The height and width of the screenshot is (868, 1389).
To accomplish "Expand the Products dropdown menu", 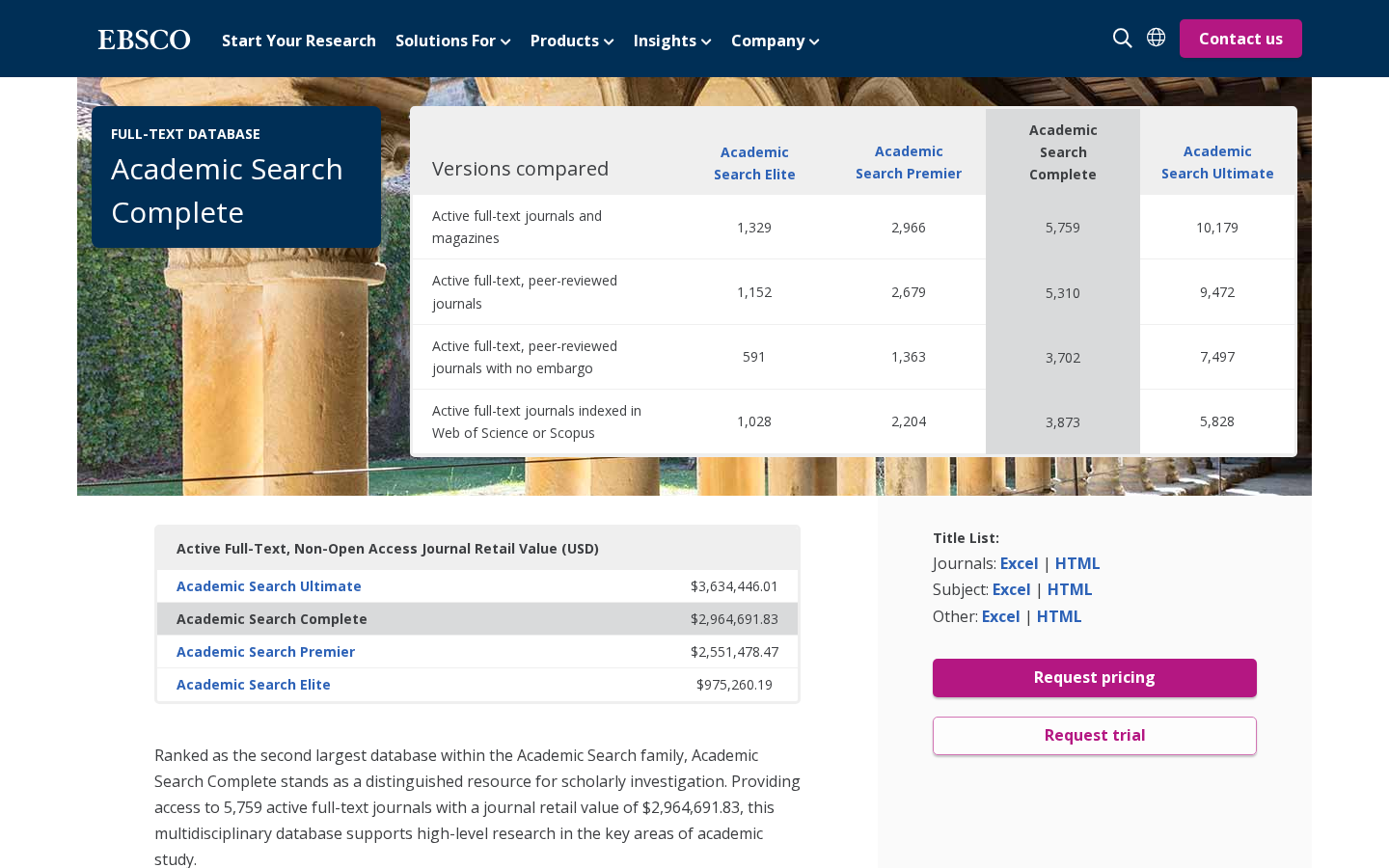I will pos(572,41).
